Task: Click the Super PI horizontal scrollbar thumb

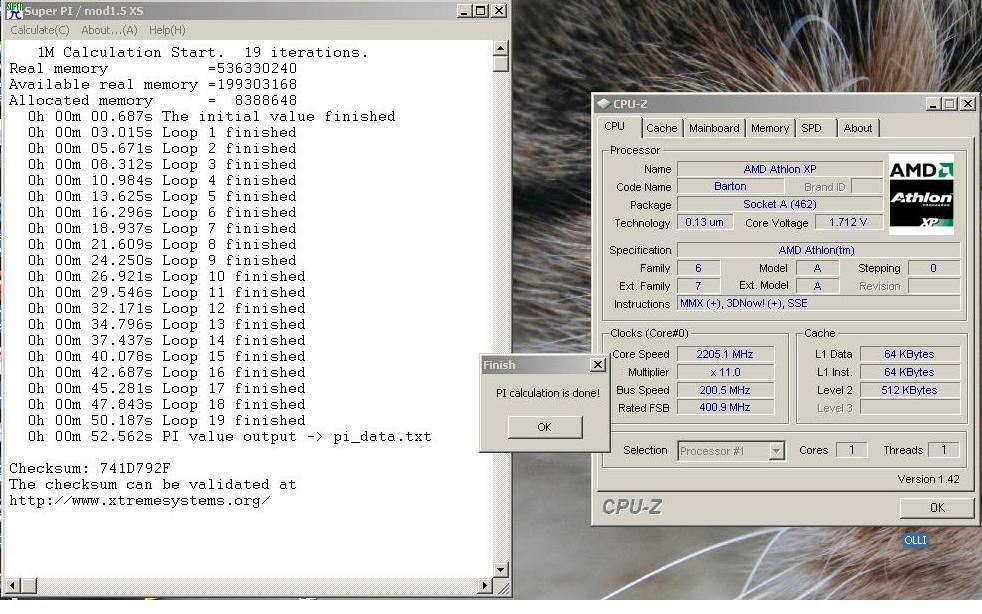Action: pos(28,585)
